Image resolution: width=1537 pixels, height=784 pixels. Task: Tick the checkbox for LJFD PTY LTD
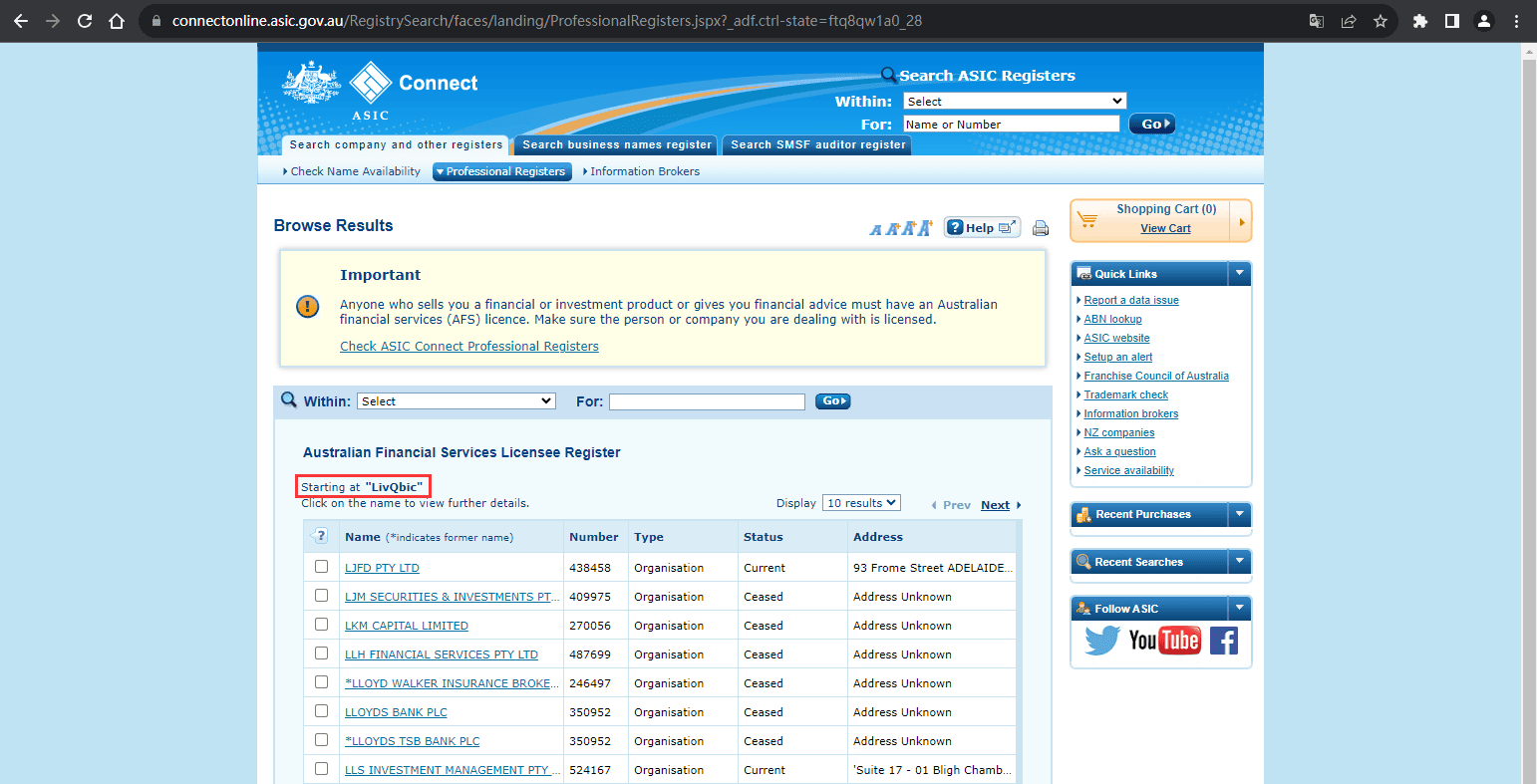click(321, 566)
